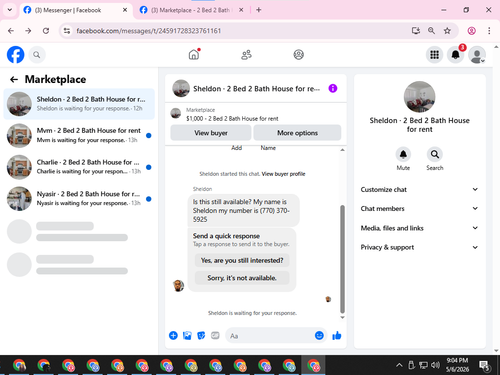Expand the Chat members section

[x=419, y=208]
